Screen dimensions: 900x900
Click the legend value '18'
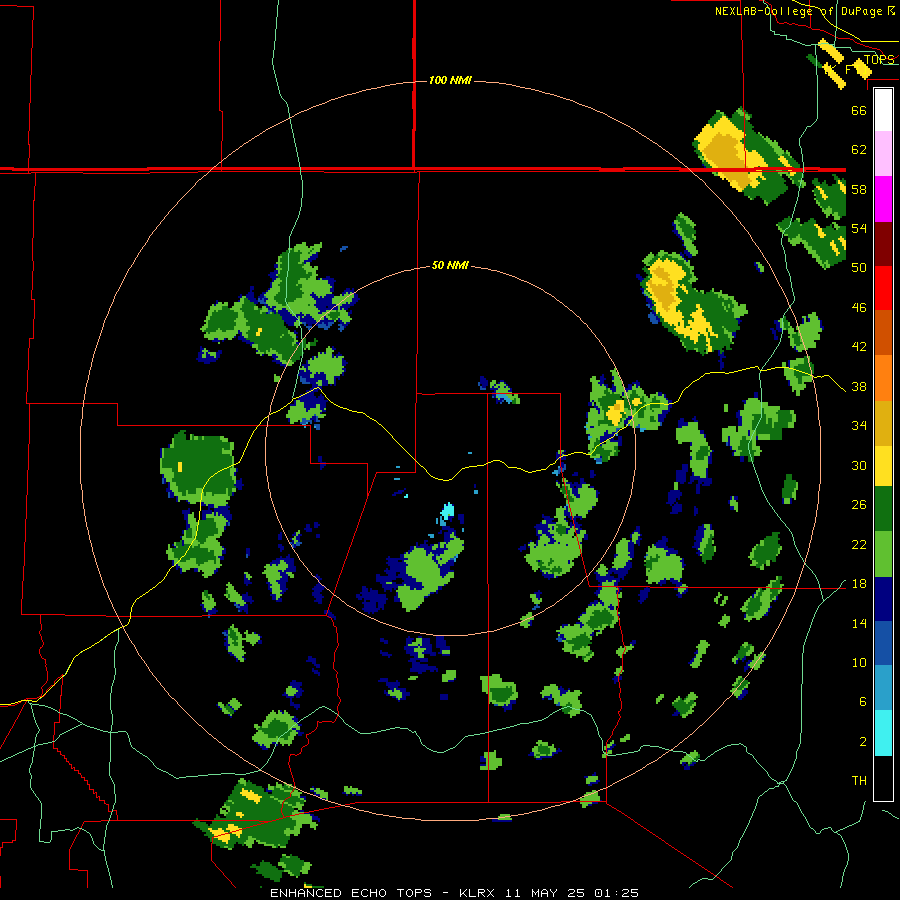859,584
